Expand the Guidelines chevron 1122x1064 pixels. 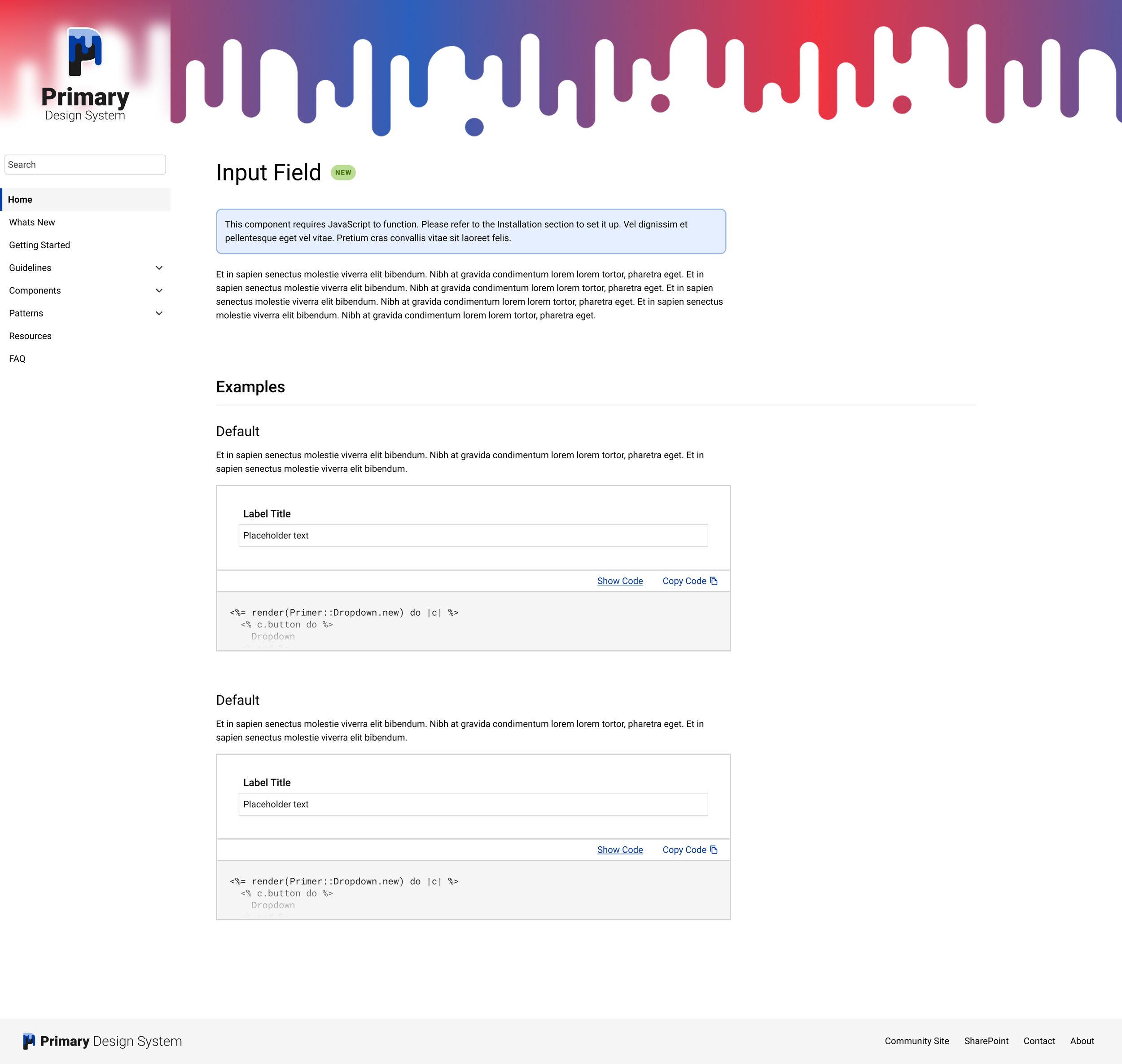click(159, 268)
